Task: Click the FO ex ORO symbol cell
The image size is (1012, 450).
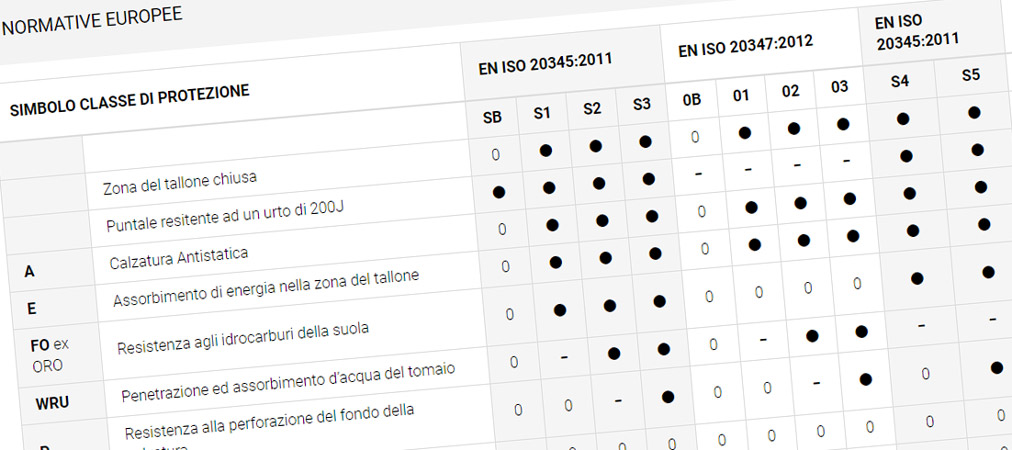Action: pyautogui.click(x=50, y=354)
